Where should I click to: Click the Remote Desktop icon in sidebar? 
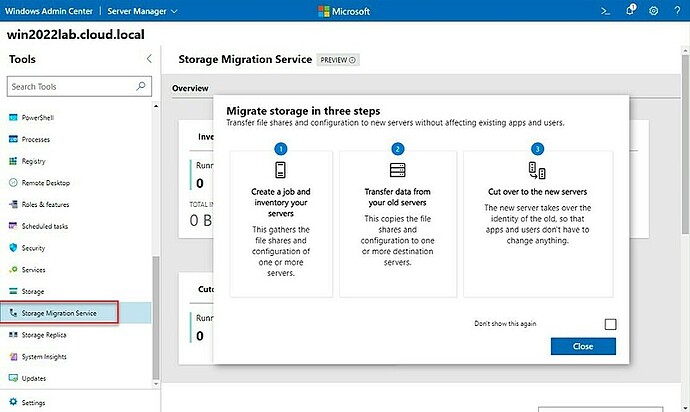coord(13,183)
